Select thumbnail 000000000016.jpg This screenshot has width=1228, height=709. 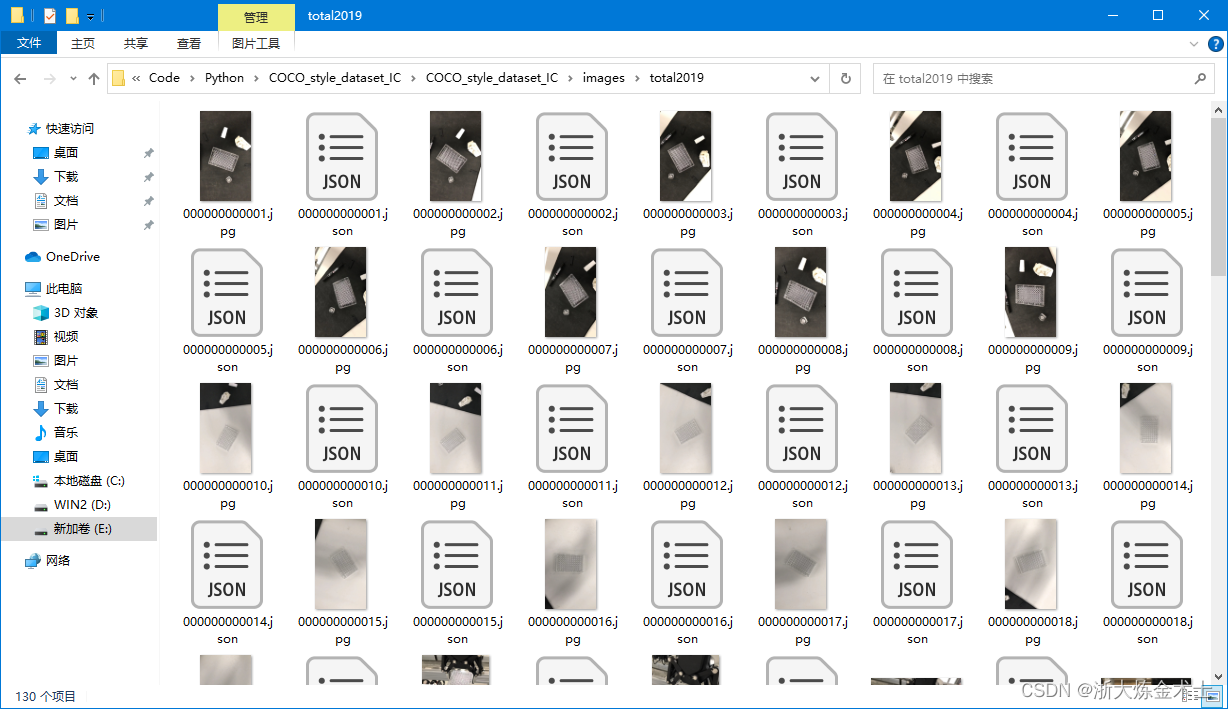(571, 564)
